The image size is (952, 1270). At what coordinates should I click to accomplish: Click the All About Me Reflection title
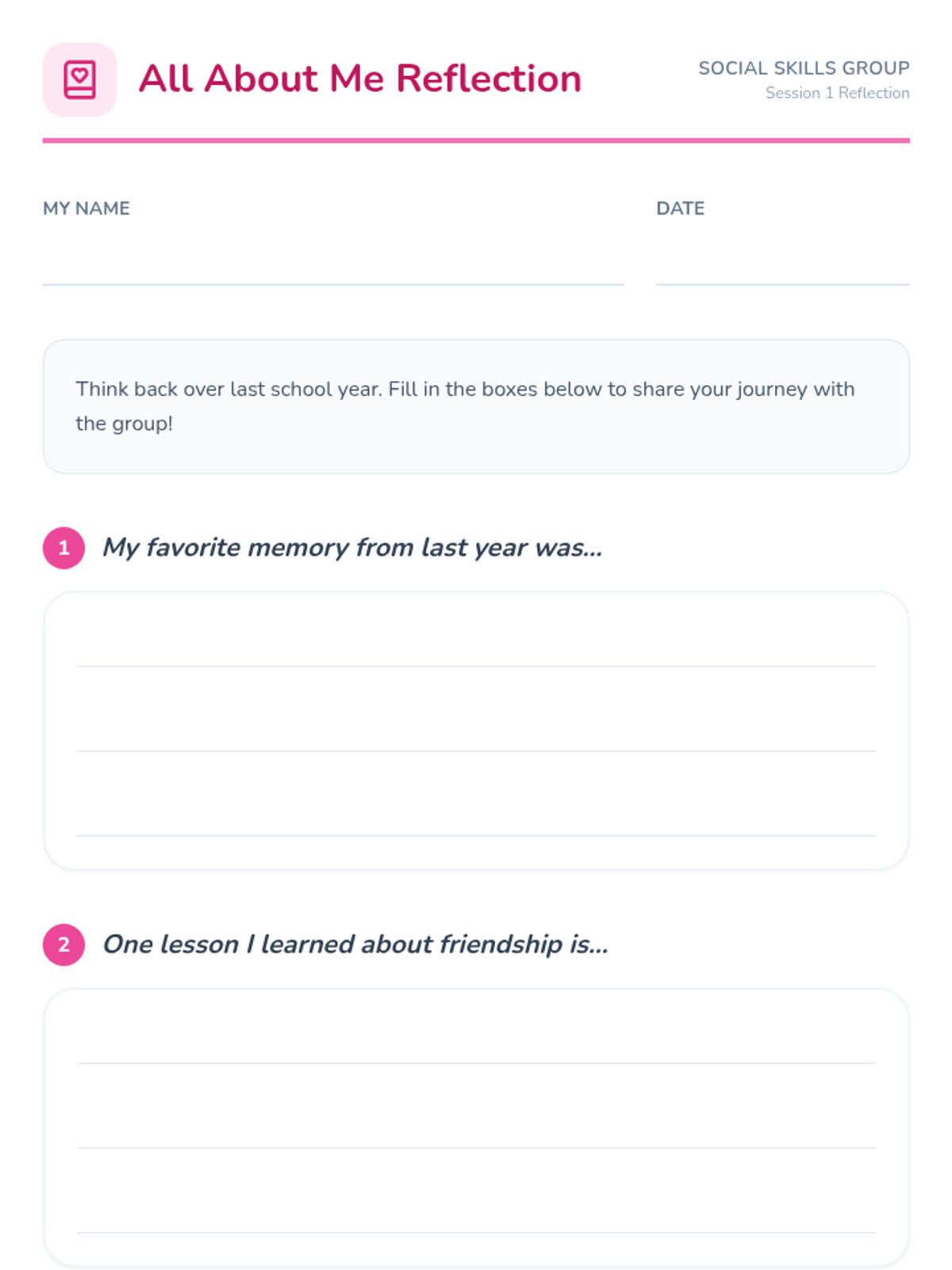[359, 79]
